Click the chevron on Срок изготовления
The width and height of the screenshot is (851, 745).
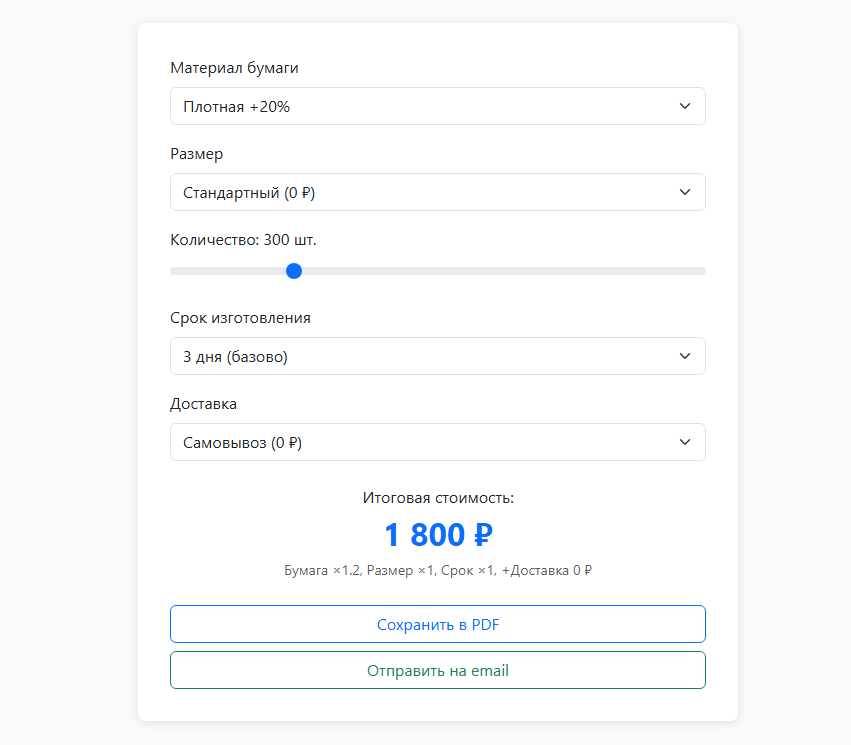(686, 355)
